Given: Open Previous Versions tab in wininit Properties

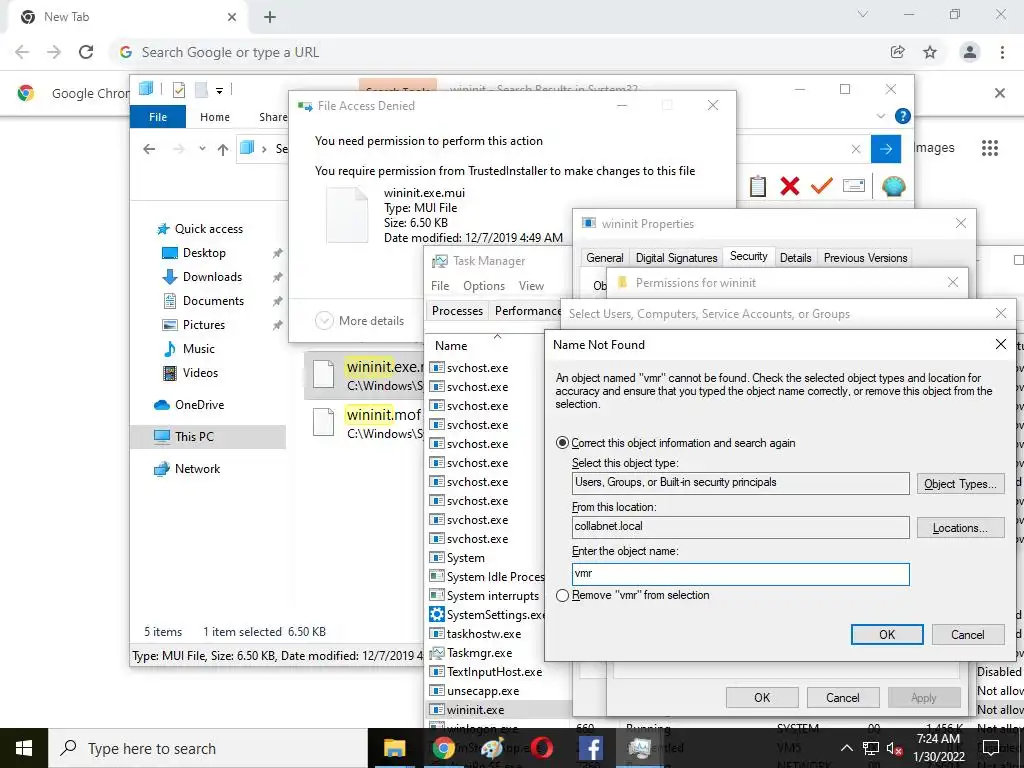Looking at the screenshot, I should (x=865, y=258).
